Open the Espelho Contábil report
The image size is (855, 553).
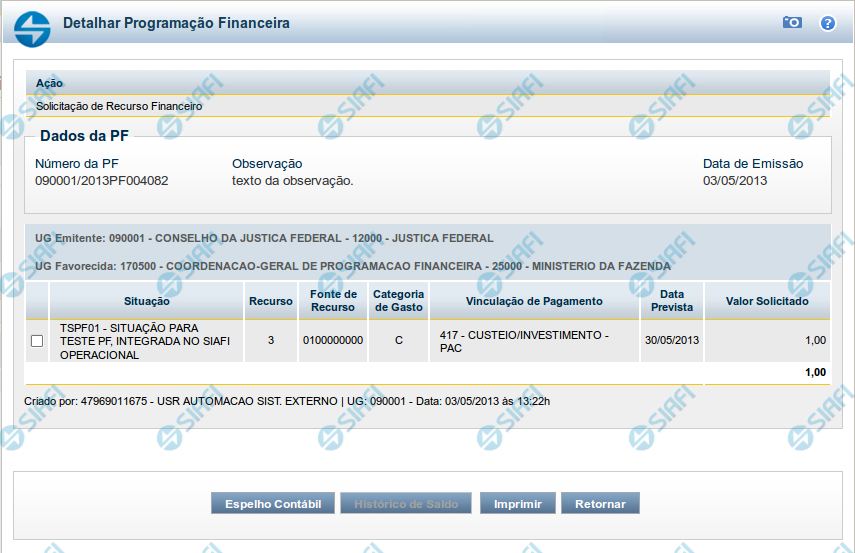click(x=273, y=504)
